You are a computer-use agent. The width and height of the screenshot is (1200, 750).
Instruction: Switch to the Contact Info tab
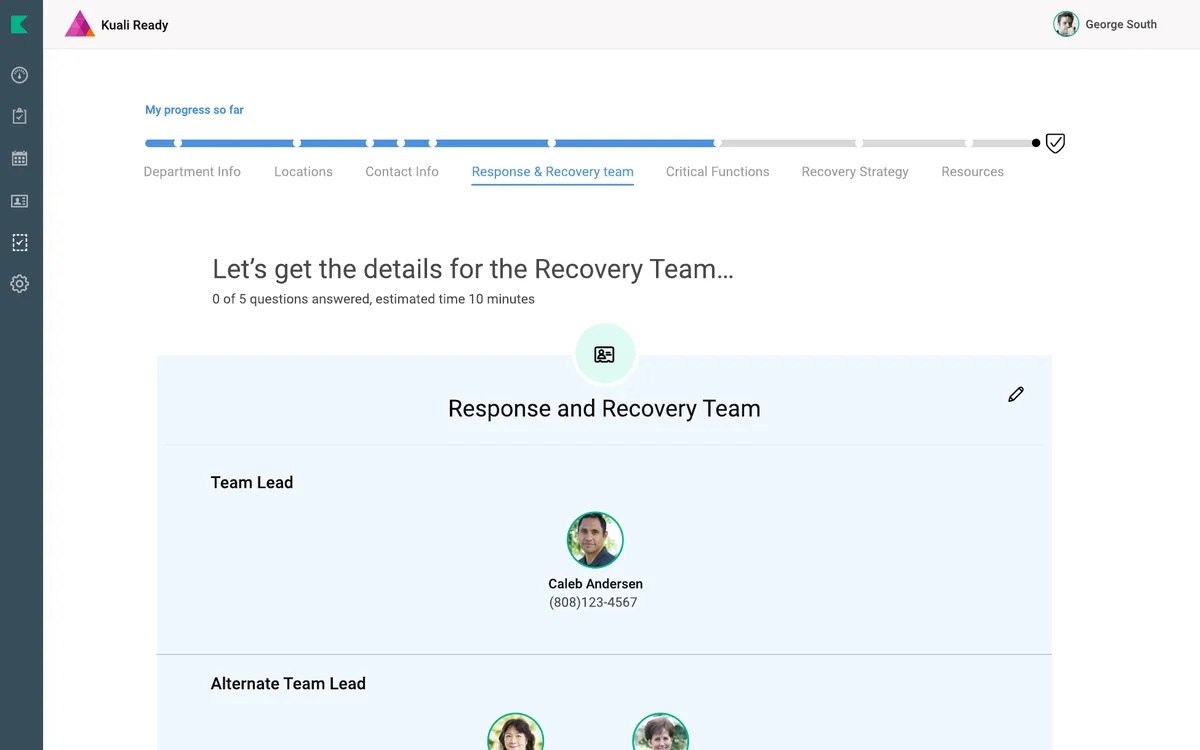(402, 172)
